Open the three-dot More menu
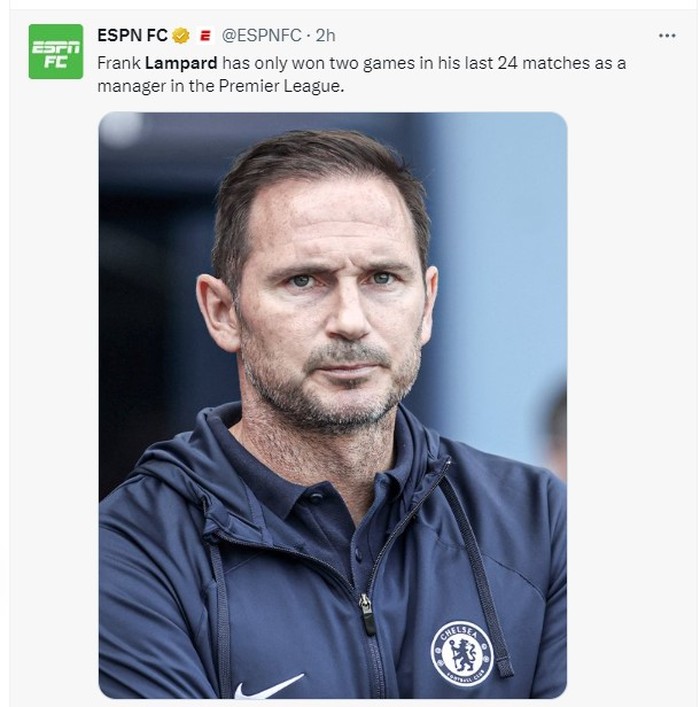The height and width of the screenshot is (707, 700). pyautogui.click(x=667, y=35)
